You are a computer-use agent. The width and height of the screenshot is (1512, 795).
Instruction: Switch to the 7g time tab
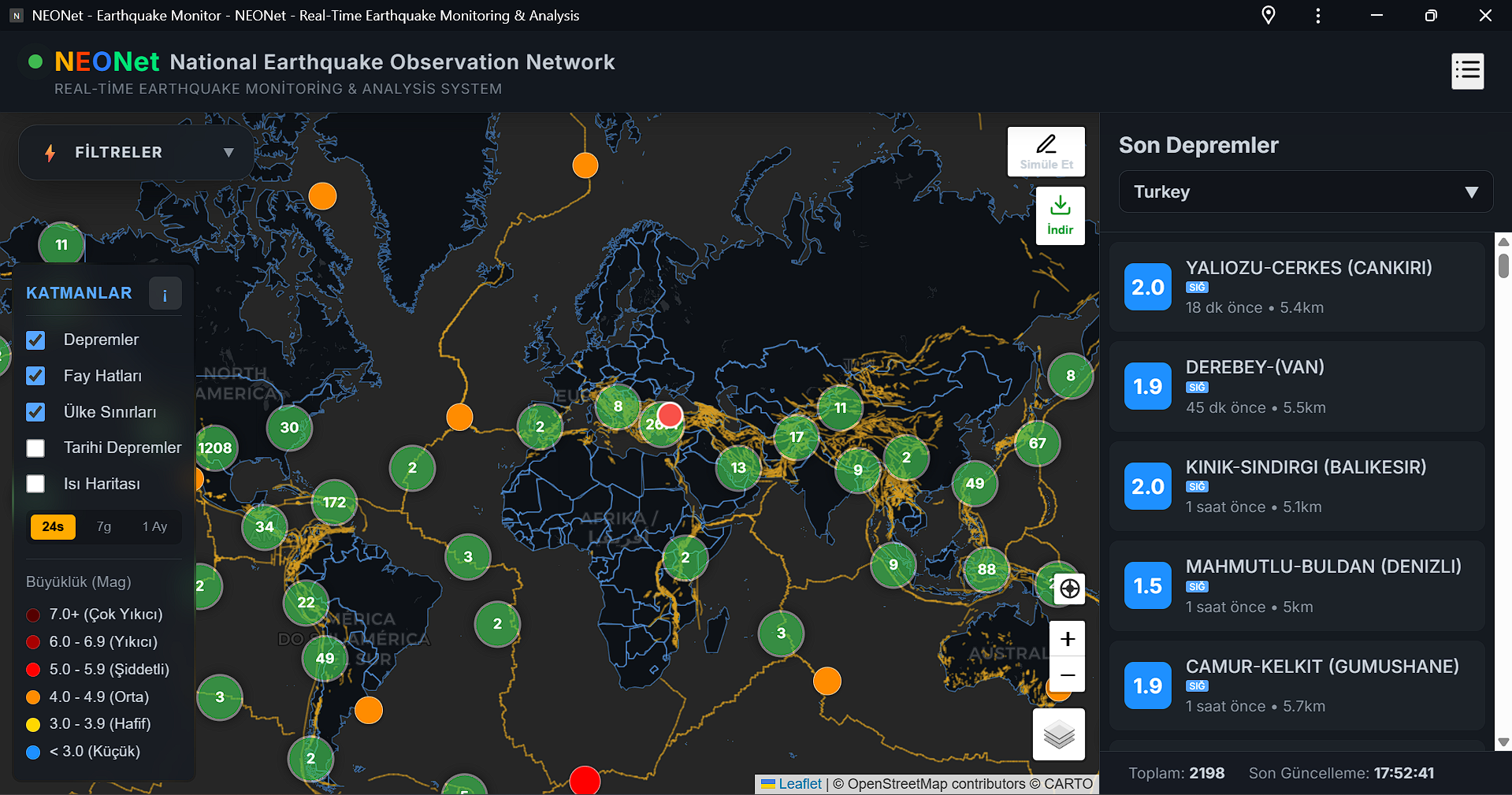104,526
